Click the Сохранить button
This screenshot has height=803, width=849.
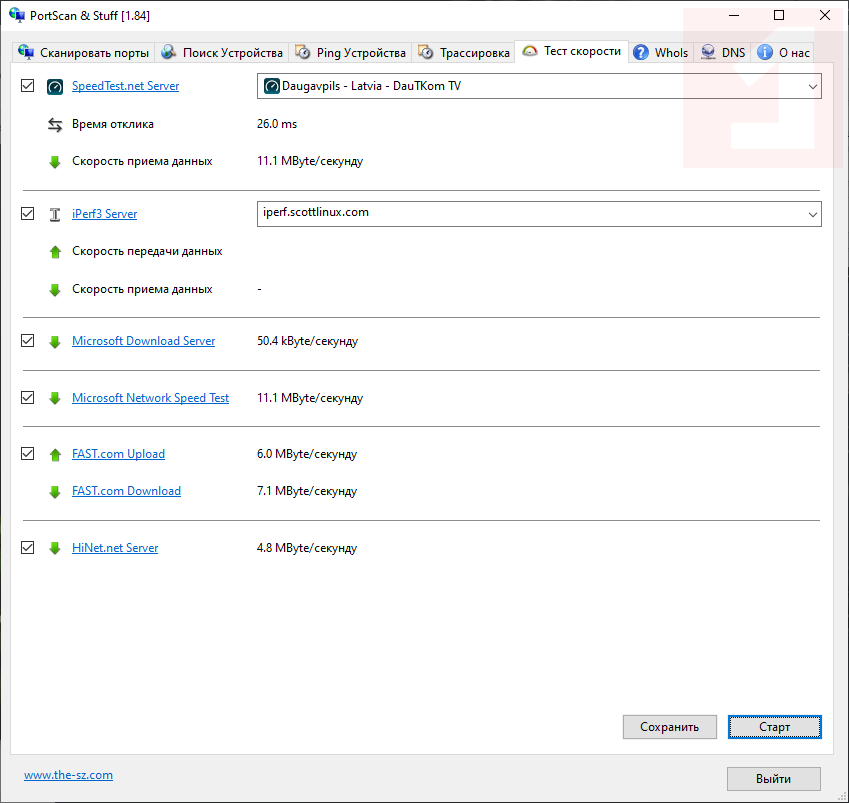click(669, 727)
